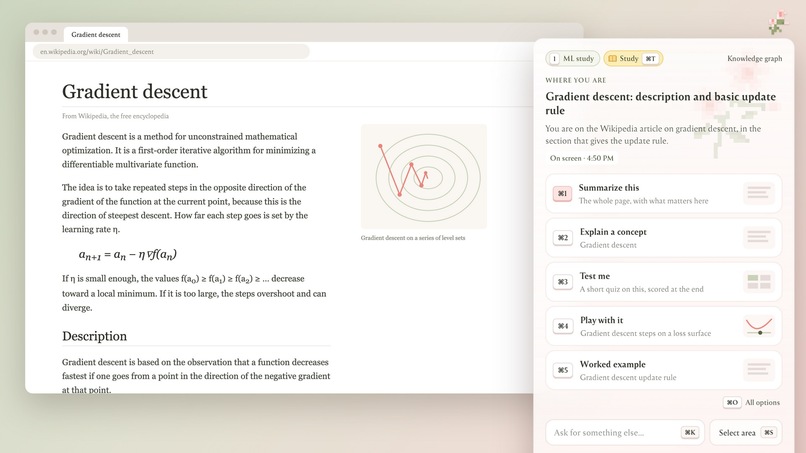Image resolution: width=806 pixels, height=453 pixels.
Task: Click the Description section heading
Action: (x=95, y=336)
